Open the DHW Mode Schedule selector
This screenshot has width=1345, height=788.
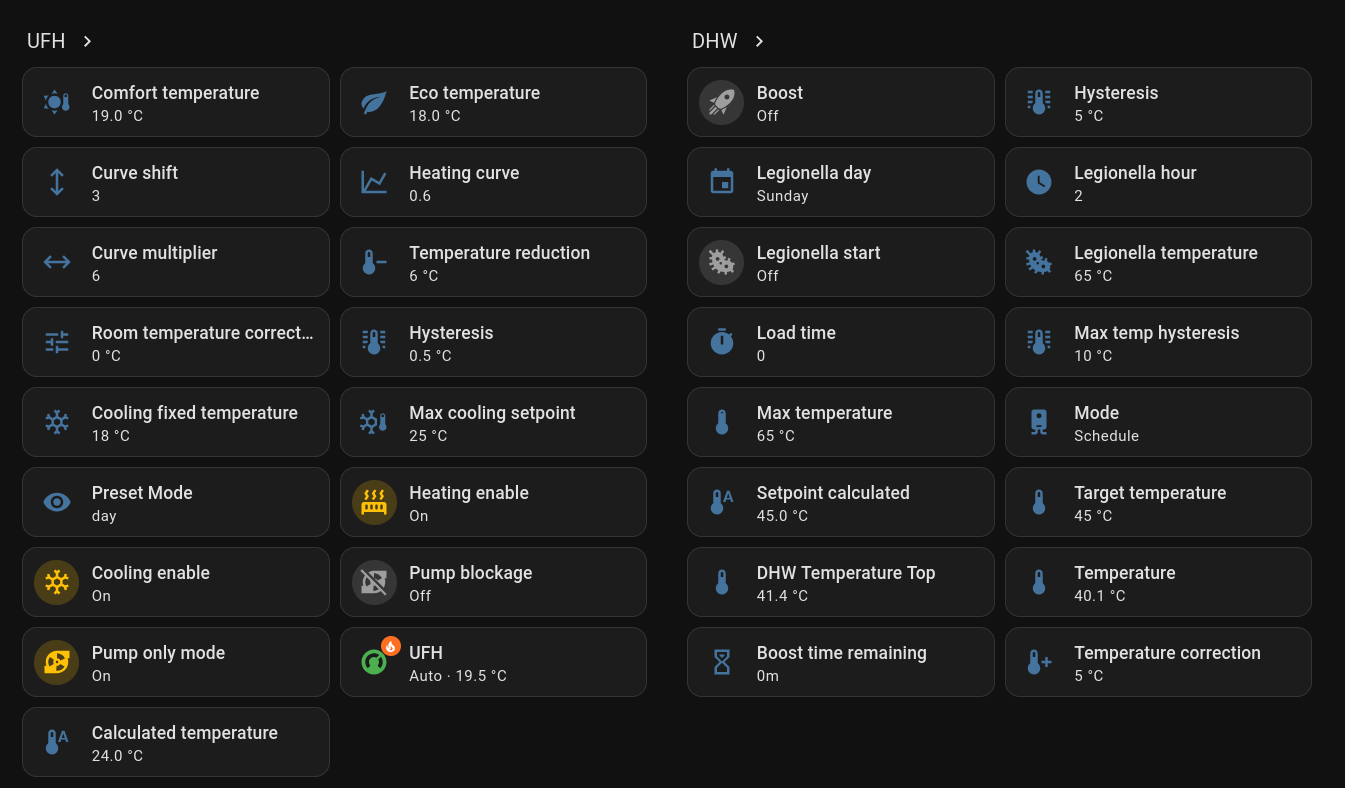pos(1158,422)
